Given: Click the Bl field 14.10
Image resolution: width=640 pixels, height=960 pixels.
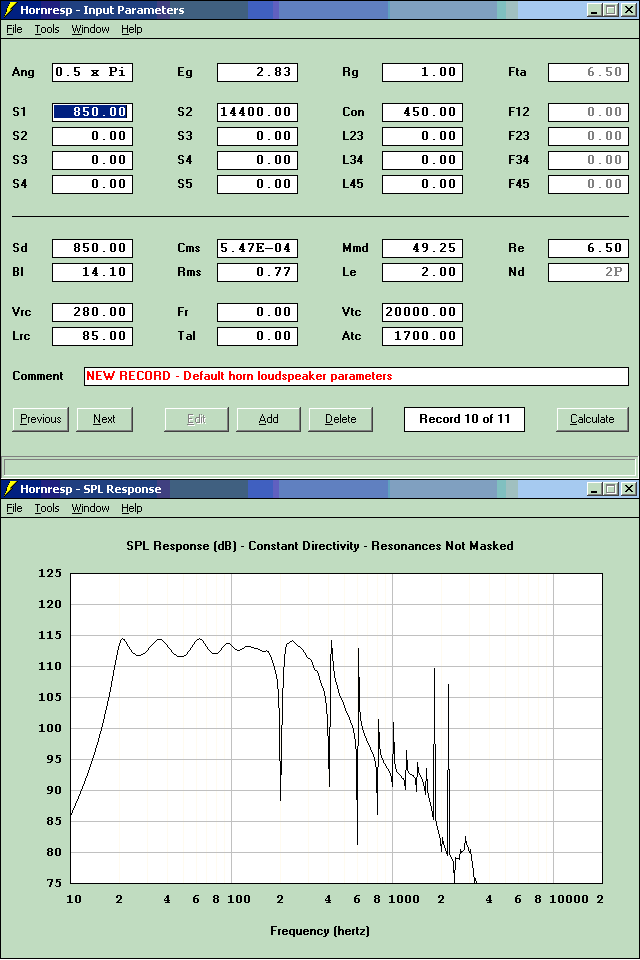Looking at the screenshot, I should click(92, 272).
